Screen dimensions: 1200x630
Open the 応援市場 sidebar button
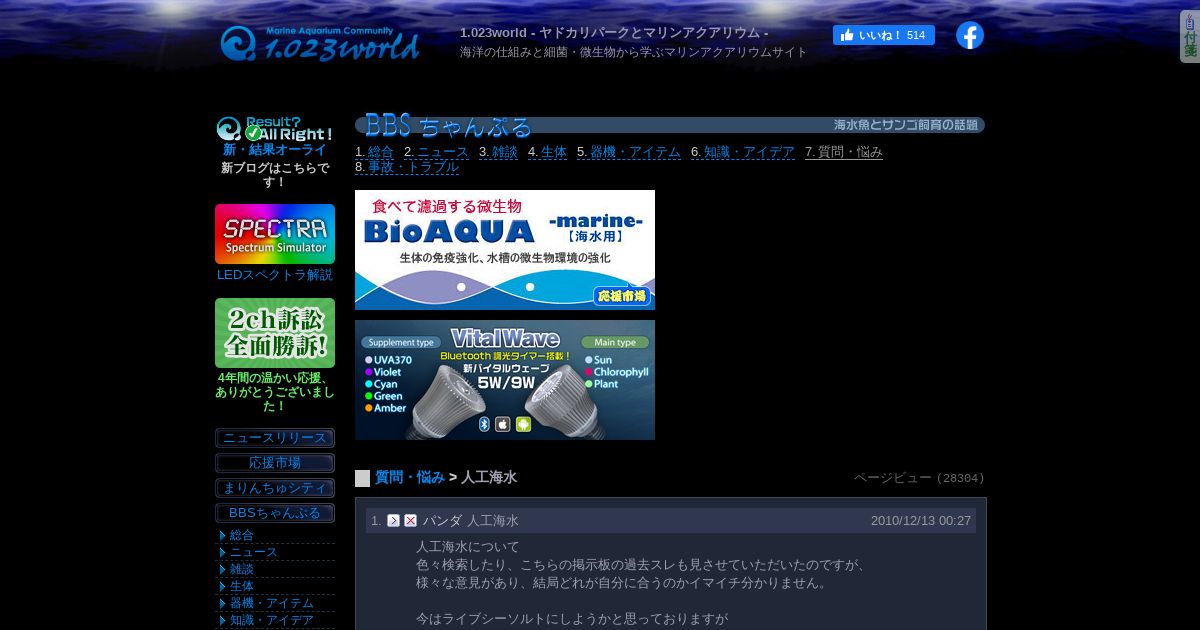click(275, 463)
